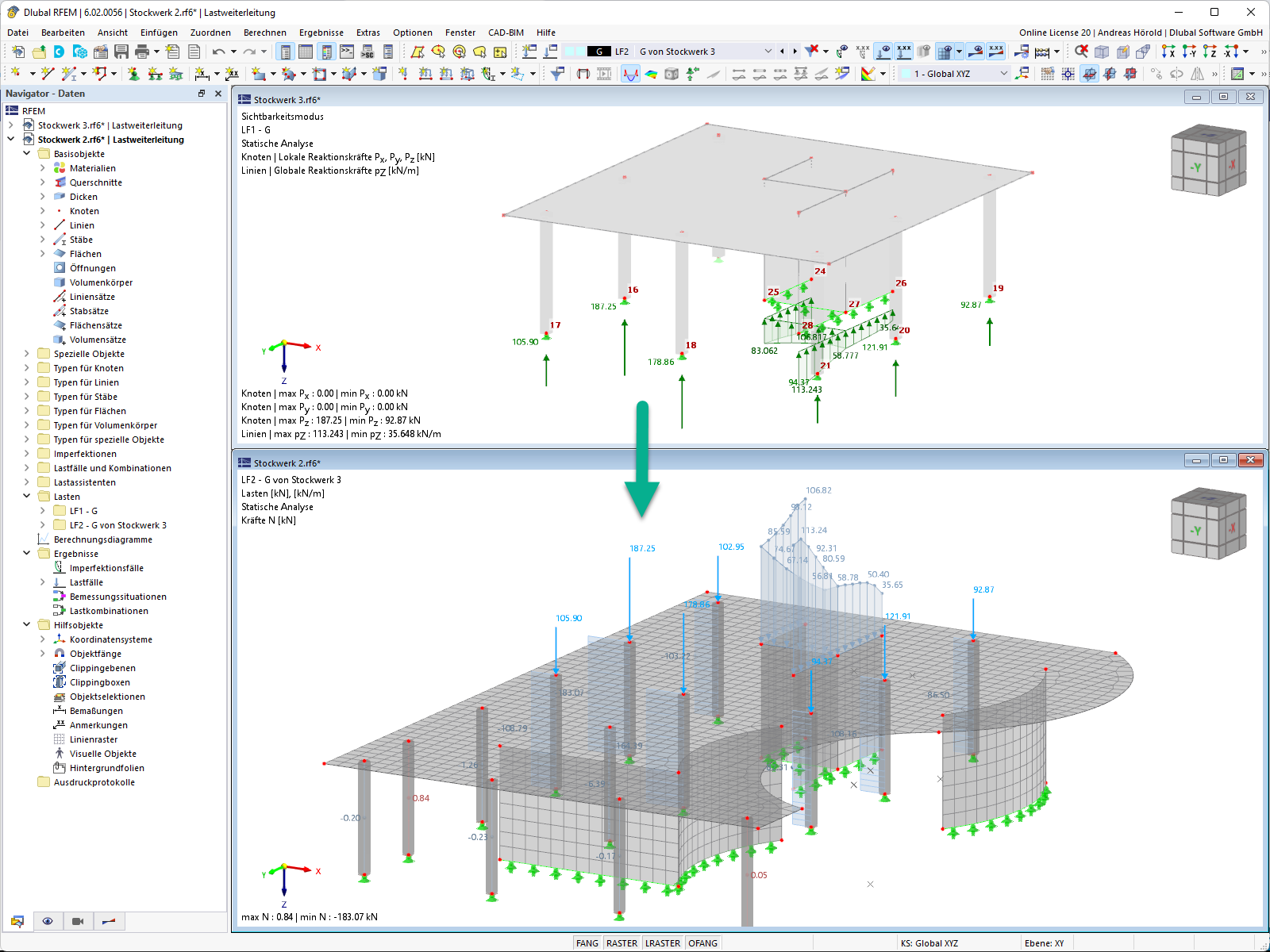Click the dimension tool icon
Image resolution: width=1270 pixels, height=952 pixels.
202,74
